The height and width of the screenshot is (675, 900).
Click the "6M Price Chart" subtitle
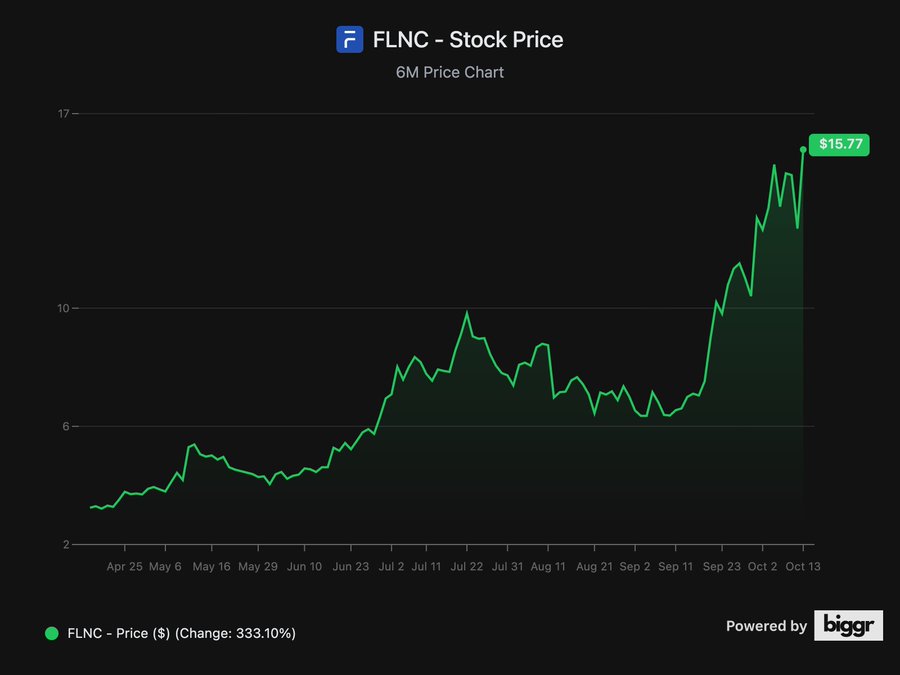(x=450, y=72)
